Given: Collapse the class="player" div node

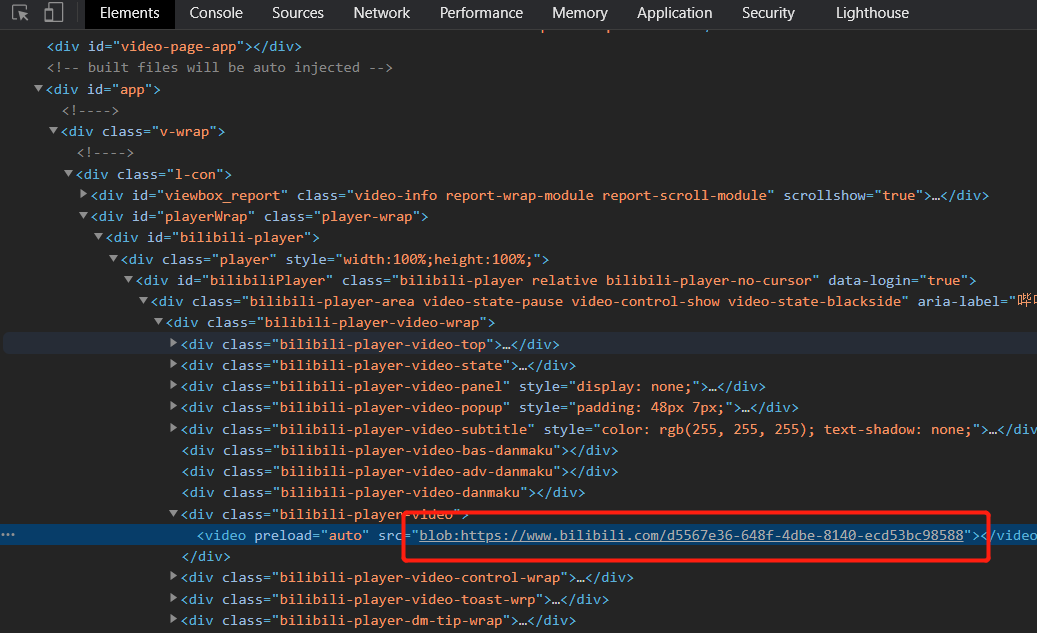Looking at the screenshot, I should point(113,259).
